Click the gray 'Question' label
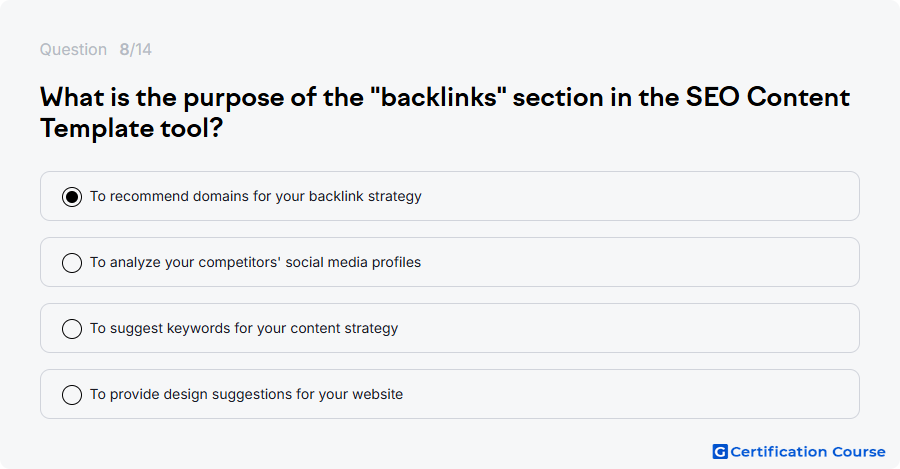The height and width of the screenshot is (469, 900). 73,49
